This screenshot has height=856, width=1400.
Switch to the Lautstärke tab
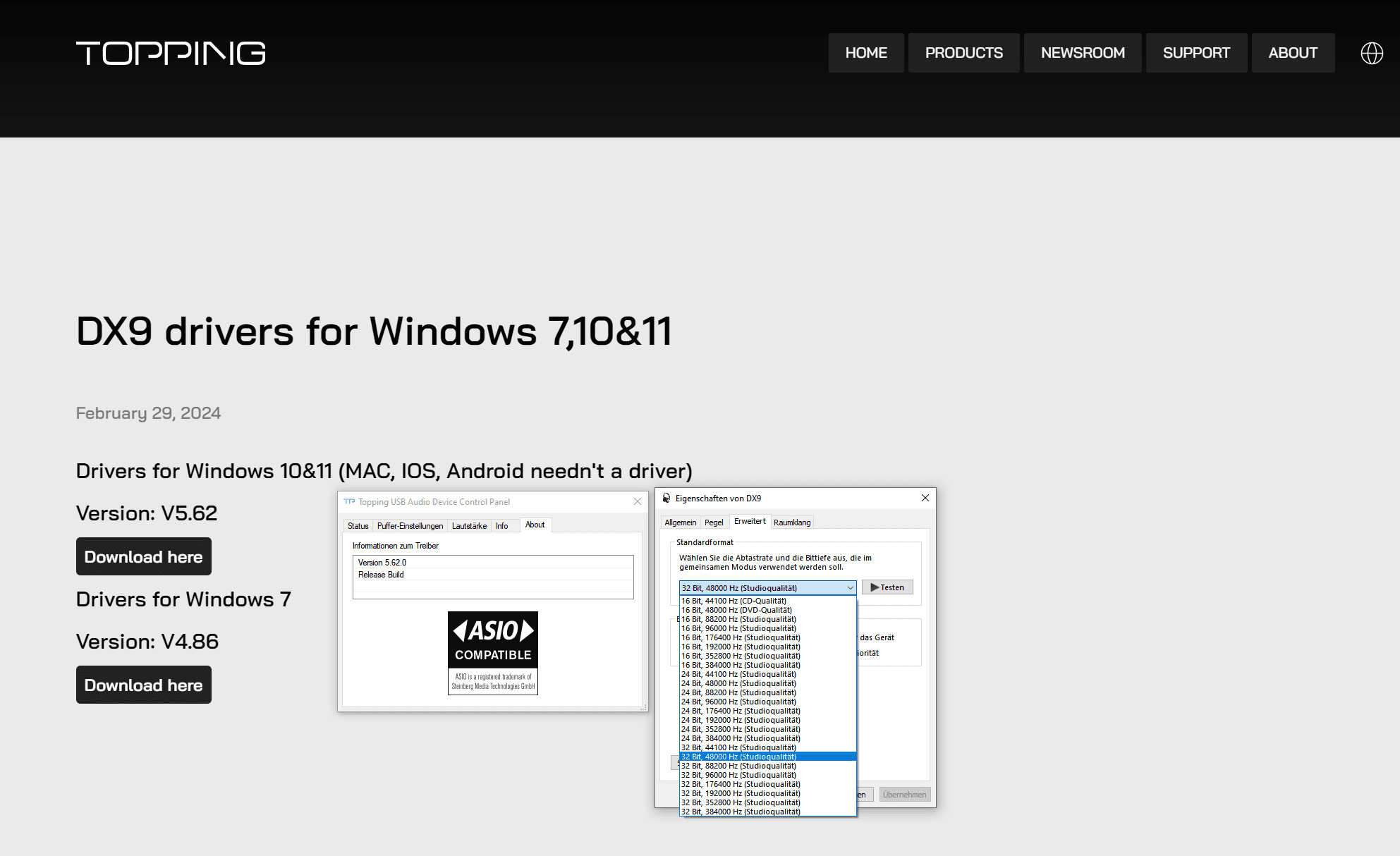coord(469,526)
